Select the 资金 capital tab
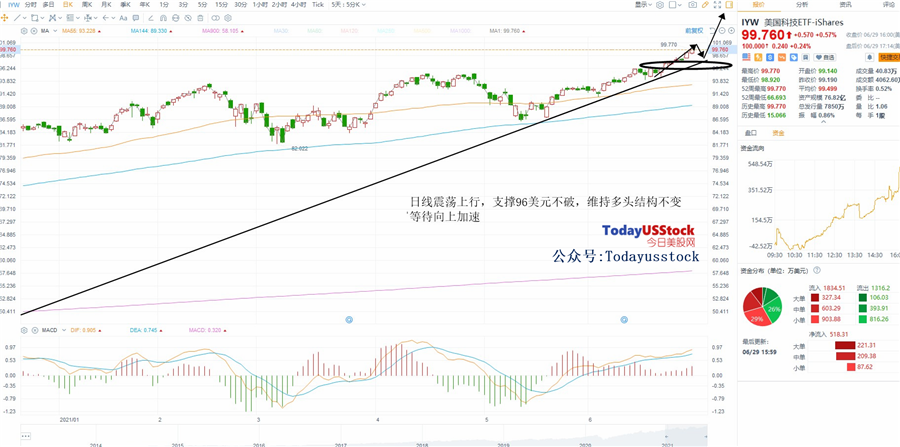This screenshot has width=900, height=447. pyautogui.click(x=778, y=133)
